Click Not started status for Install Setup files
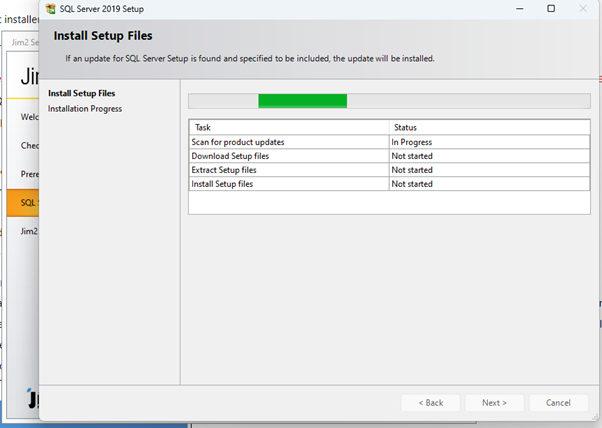Image resolution: width=602 pixels, height=428 pixels. click(x=490, y=184)
